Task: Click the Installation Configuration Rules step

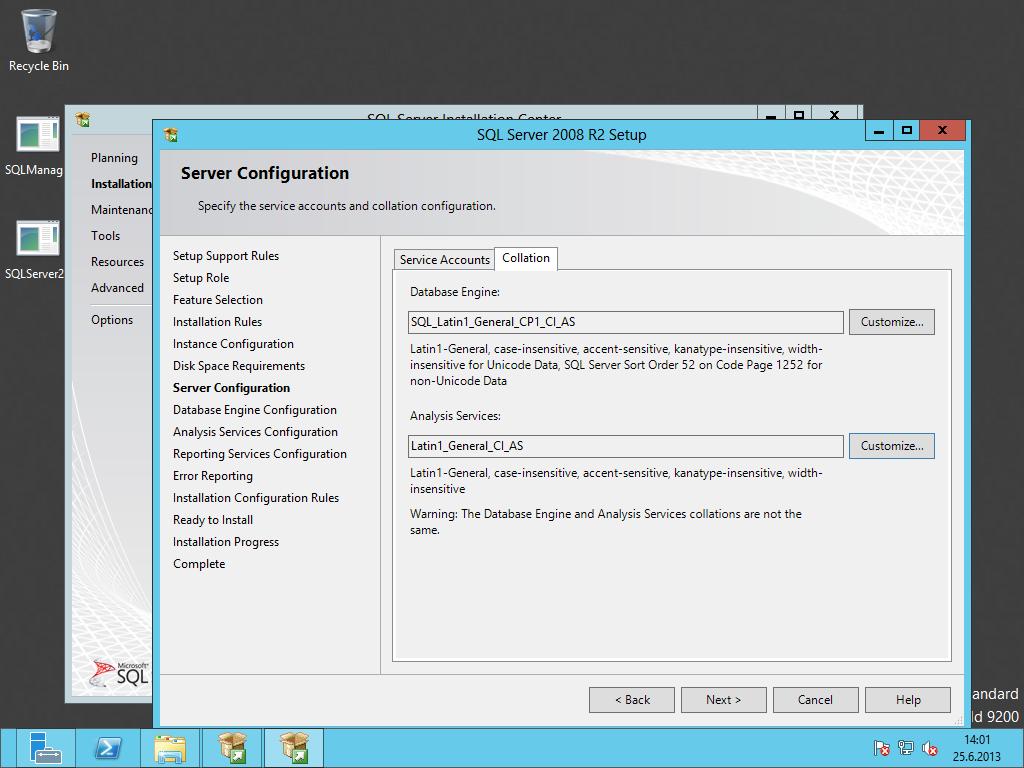Action: click(255, 498)
